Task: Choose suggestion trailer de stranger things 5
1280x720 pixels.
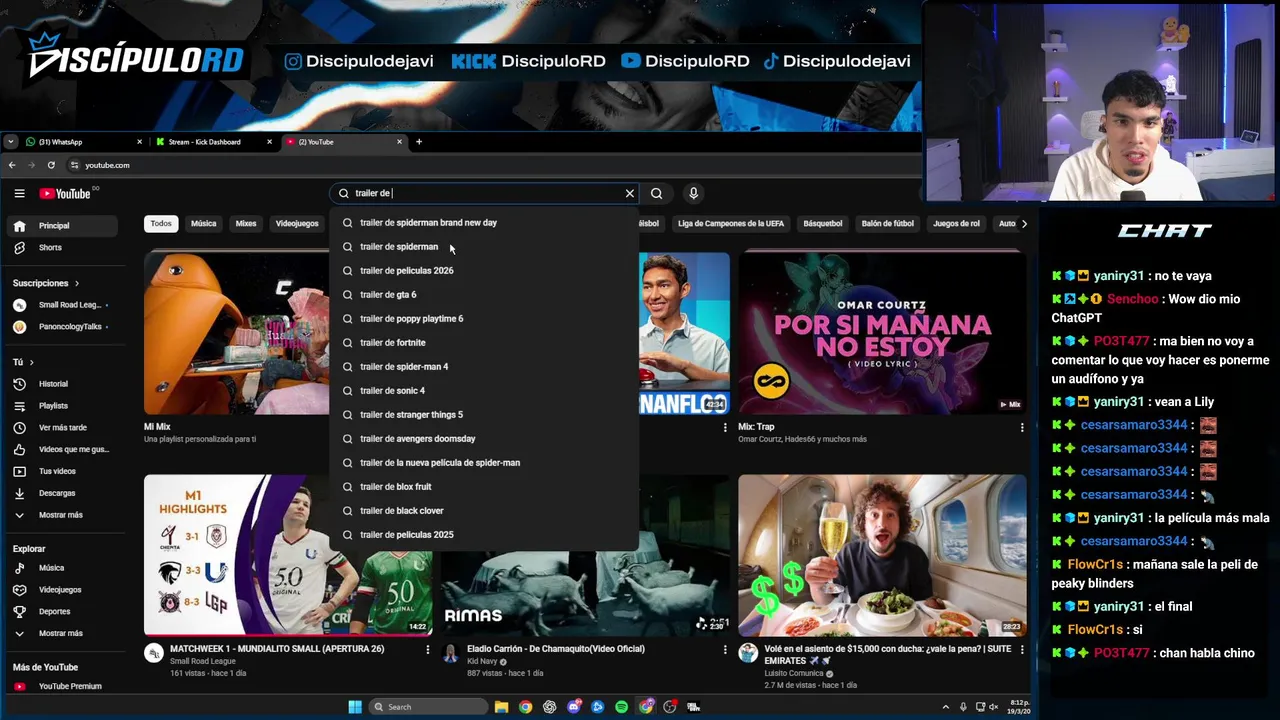Action: (484, 415)
